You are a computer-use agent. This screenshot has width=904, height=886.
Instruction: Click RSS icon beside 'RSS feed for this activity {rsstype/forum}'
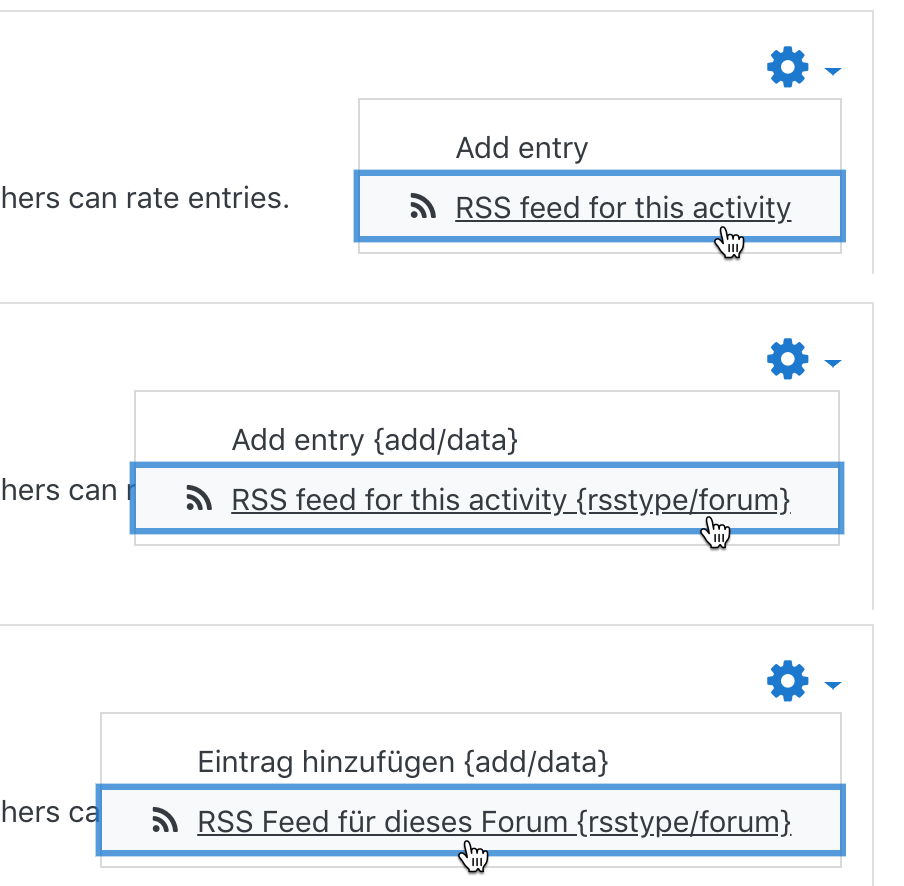199,498
